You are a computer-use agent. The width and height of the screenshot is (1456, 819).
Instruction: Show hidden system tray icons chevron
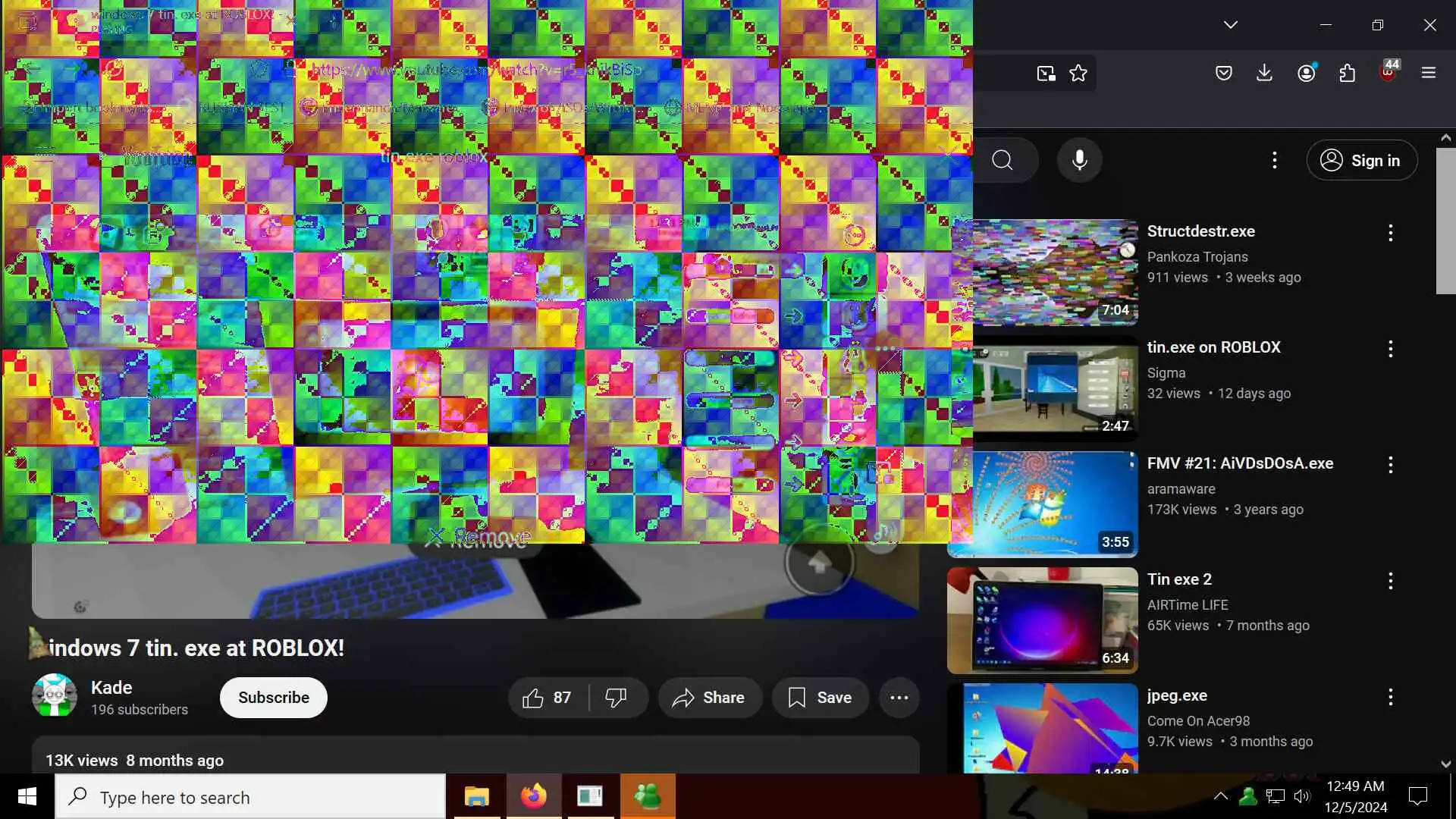pyautogui.click(x=1220, y=795)
